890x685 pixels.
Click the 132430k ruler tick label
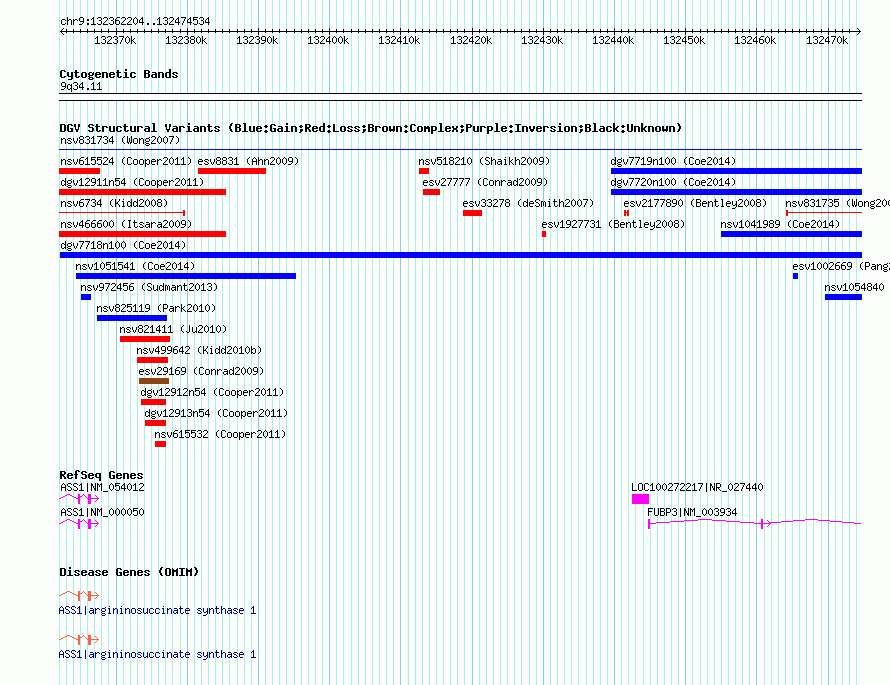click(x=542, y=40)
